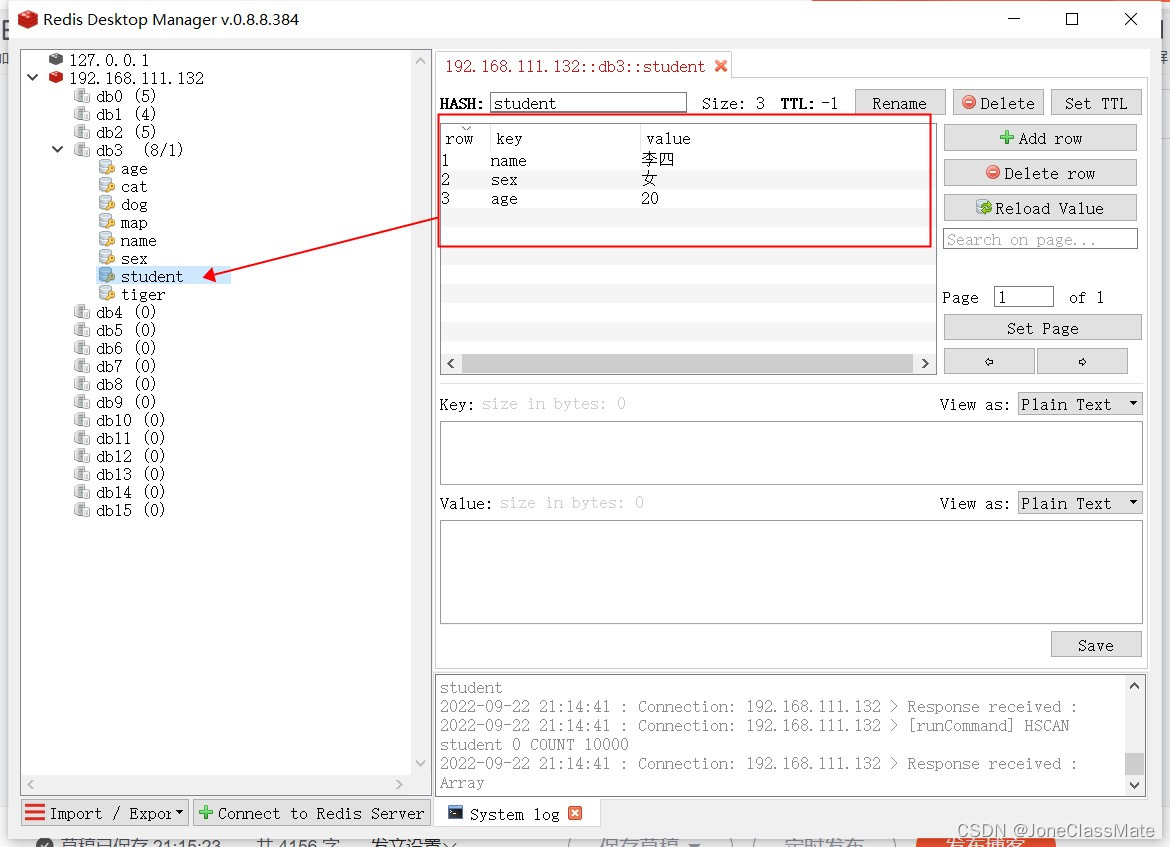Click the db10 database icon
Viewport: 1170px width, 847px height.
pos(82,420)
